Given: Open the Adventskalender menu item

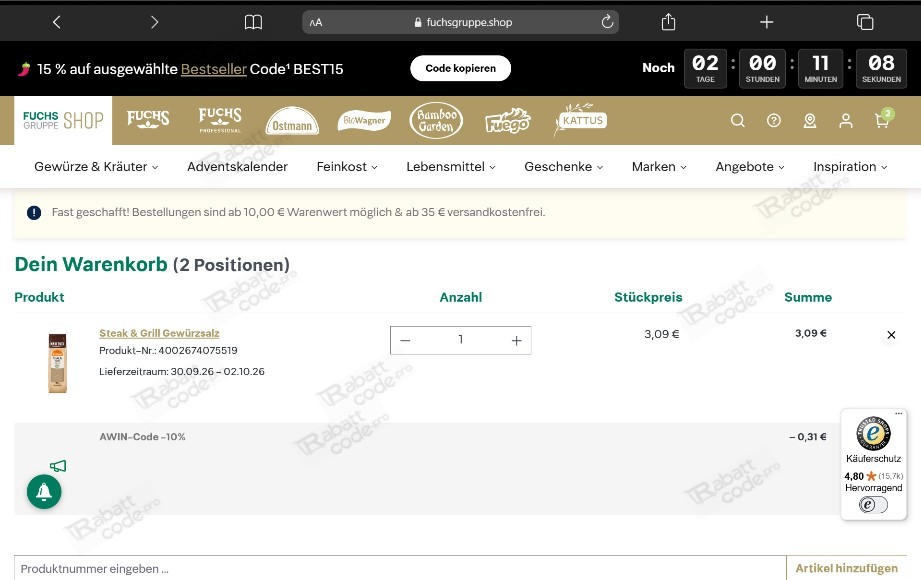Looking at the screenshot, I should pos(237,167).
